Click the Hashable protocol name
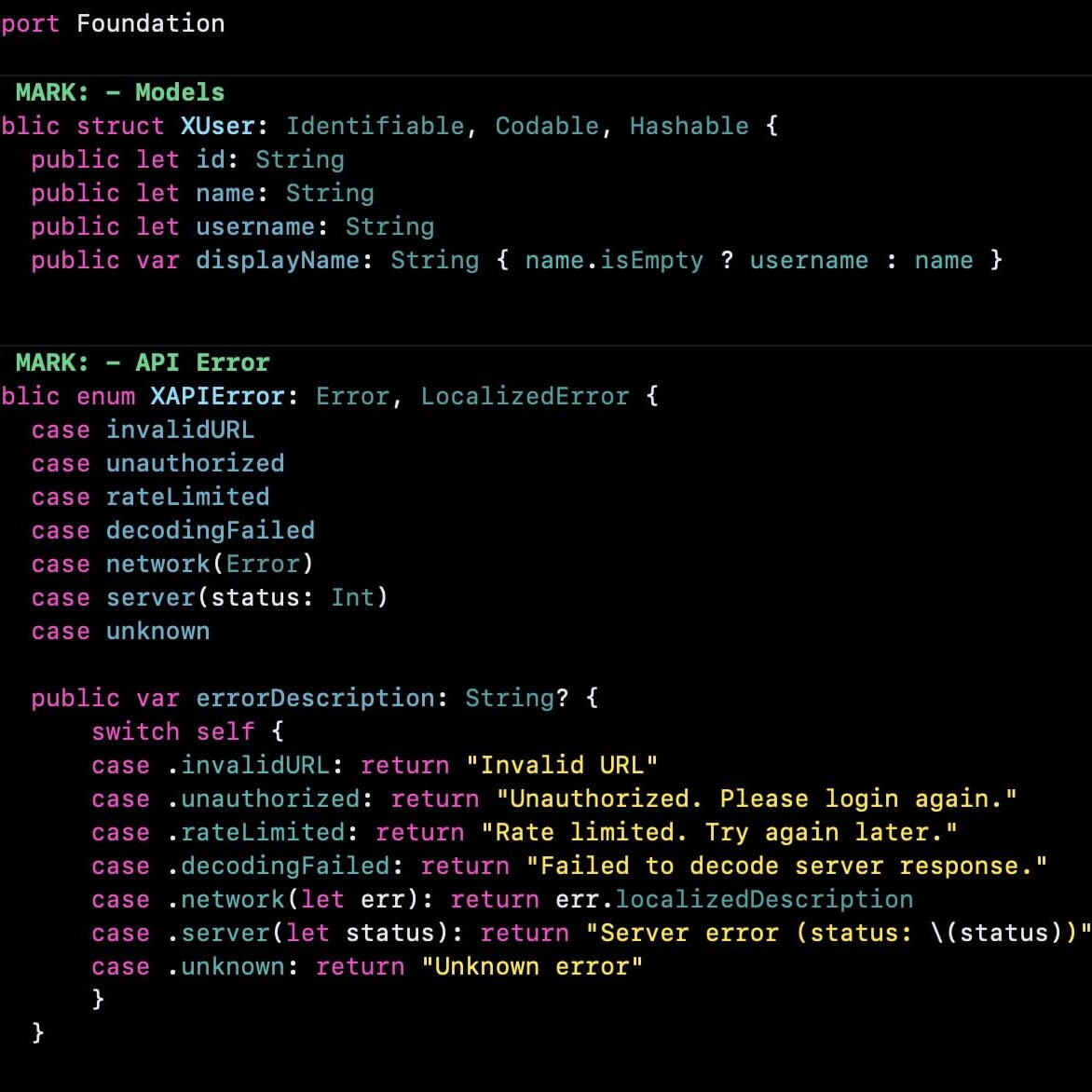1092x1092 pixels. (x=689, y=126)
